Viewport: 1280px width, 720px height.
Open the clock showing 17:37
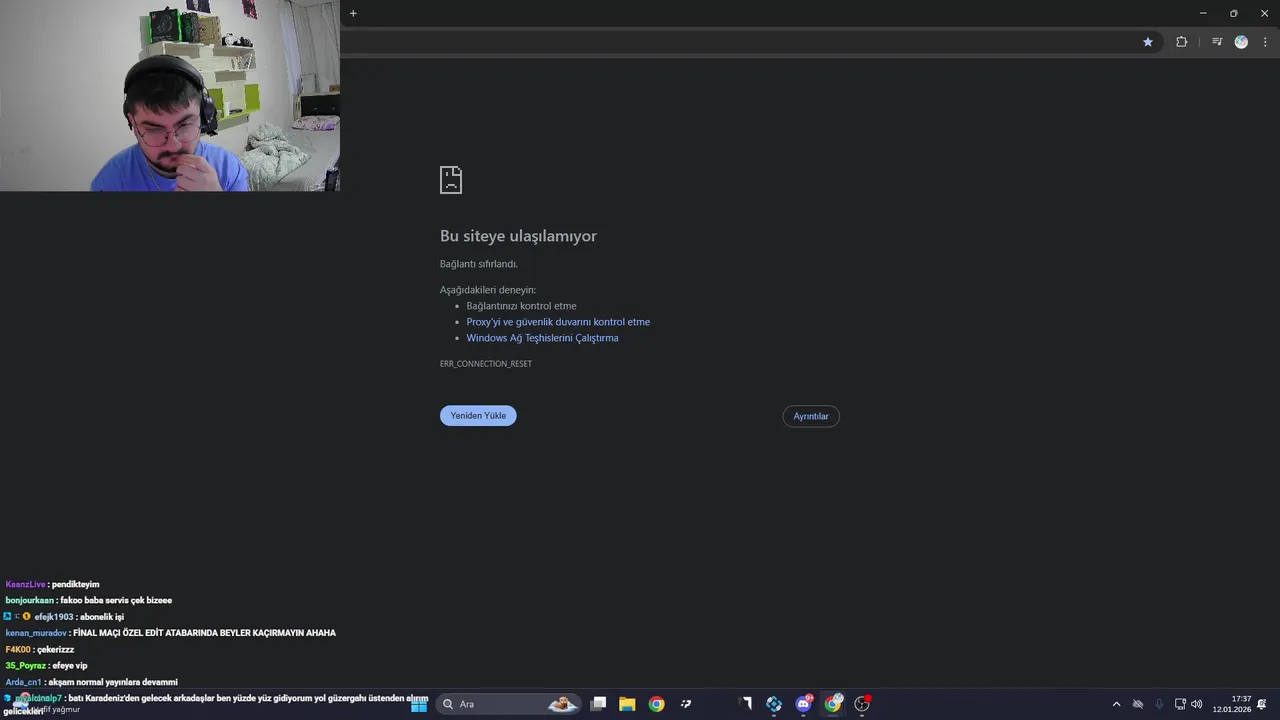click(x=1232, y=704)
